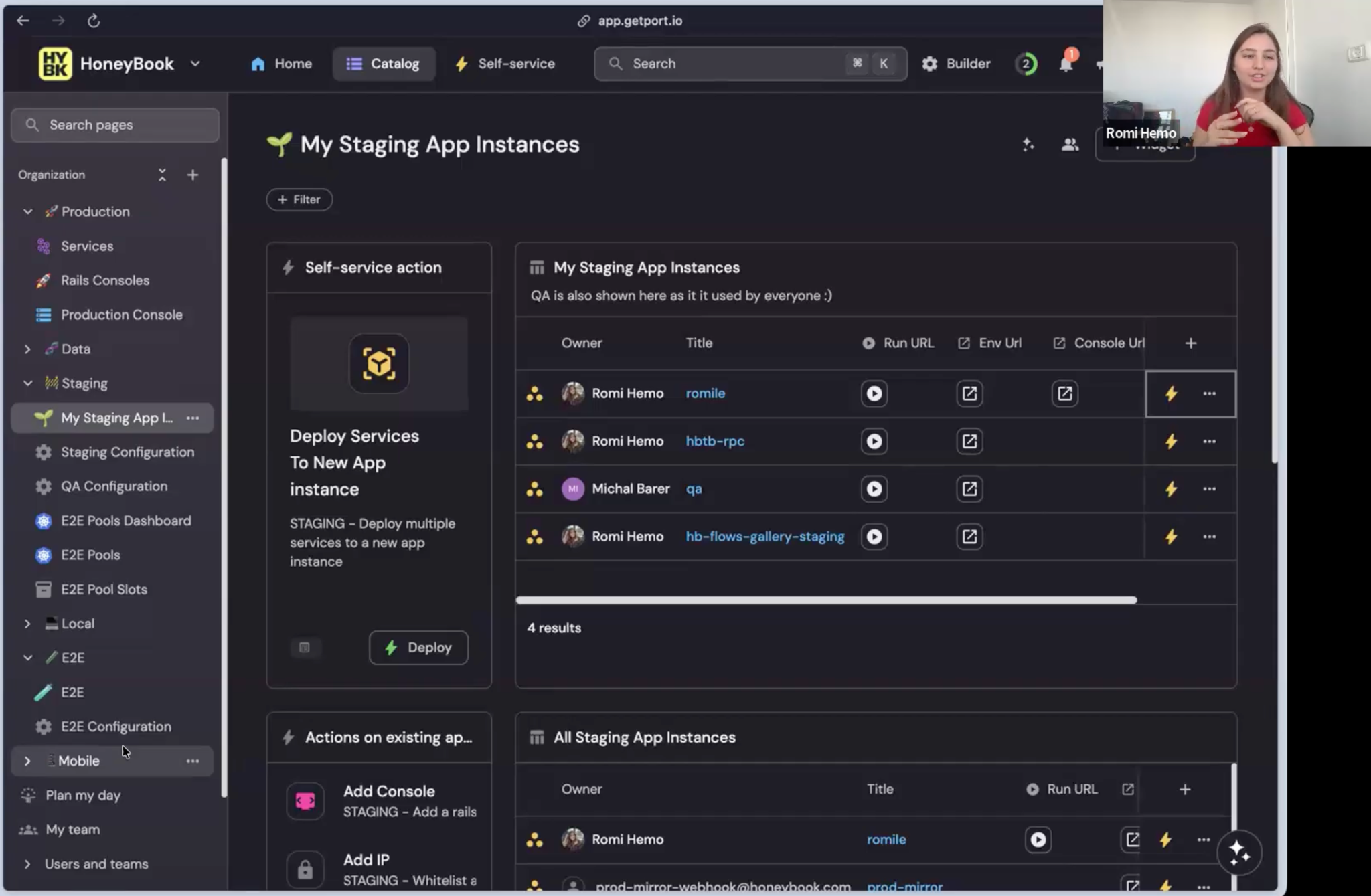Open more options for qa row
The width and height of the screenshot is (1371, 896).
[x=1209, y=489]
